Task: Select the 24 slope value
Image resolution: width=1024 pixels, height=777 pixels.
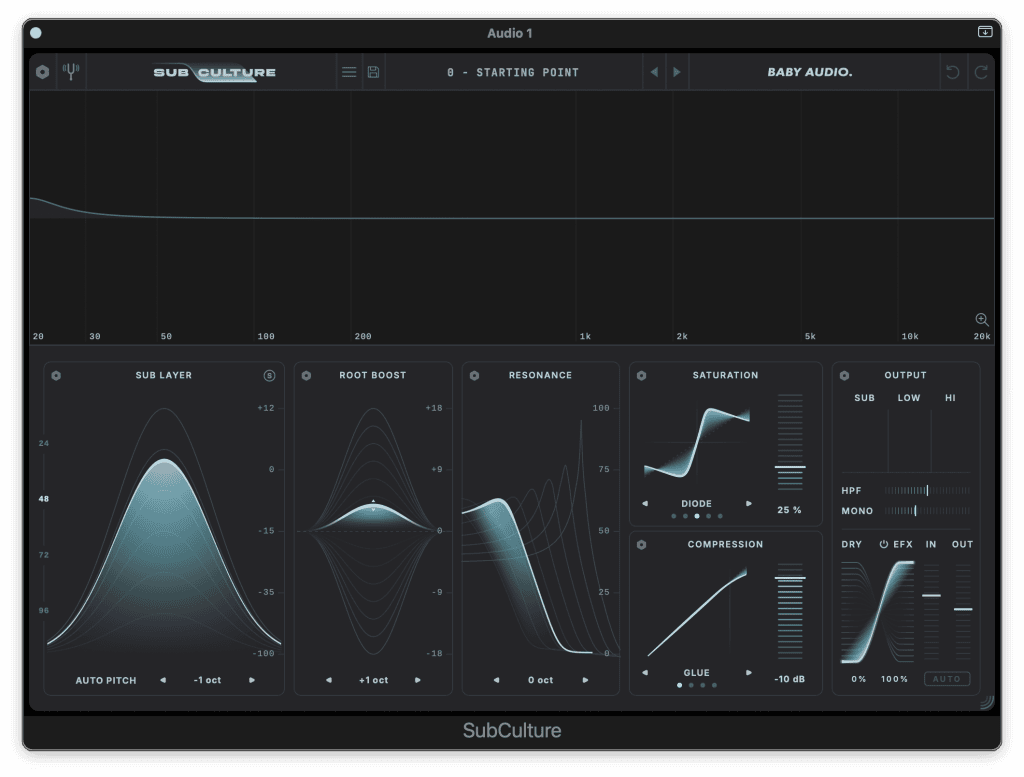Action: 44,443
